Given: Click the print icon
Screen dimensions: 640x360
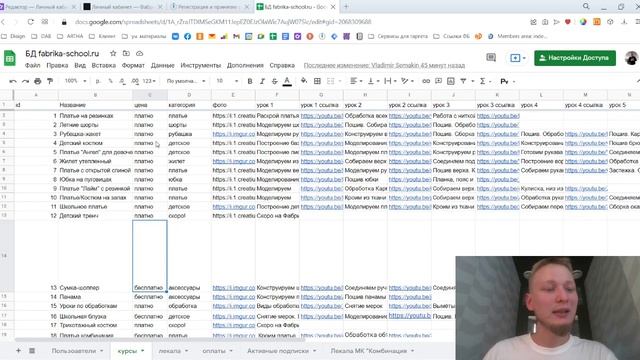Looking at the screenshot, I should 38,81.
